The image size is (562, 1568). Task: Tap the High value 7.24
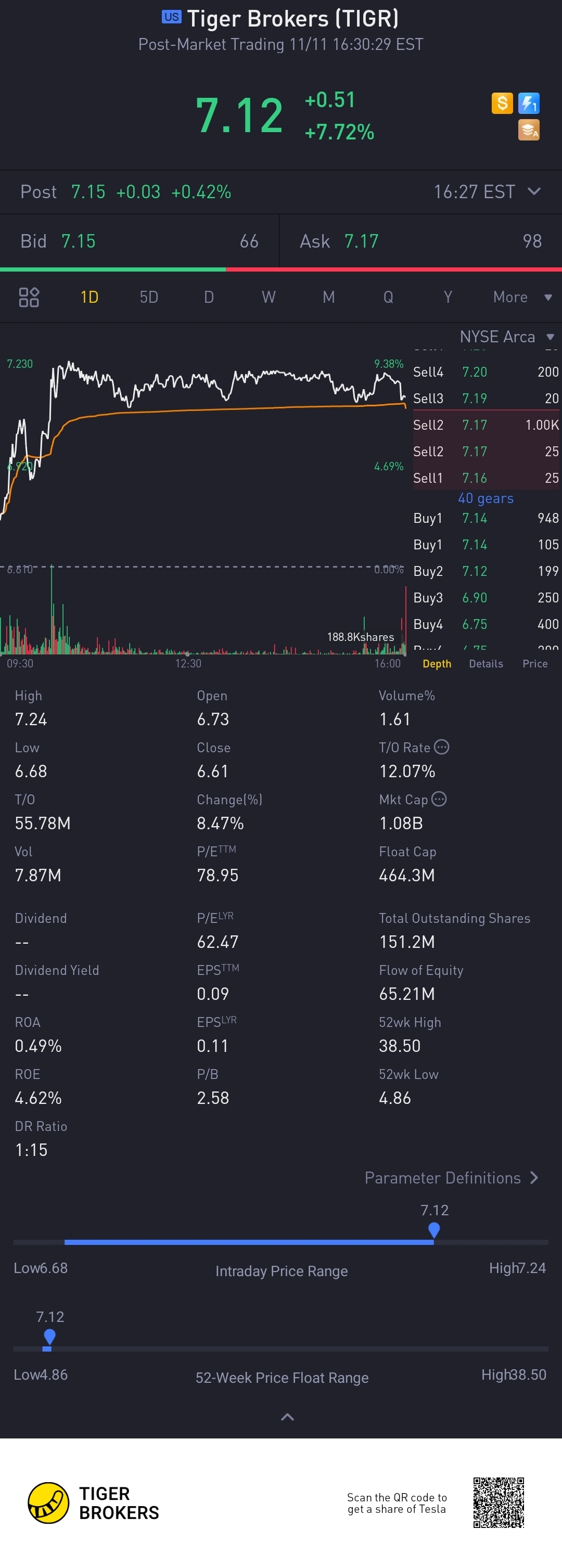click(x=31, y=719)
